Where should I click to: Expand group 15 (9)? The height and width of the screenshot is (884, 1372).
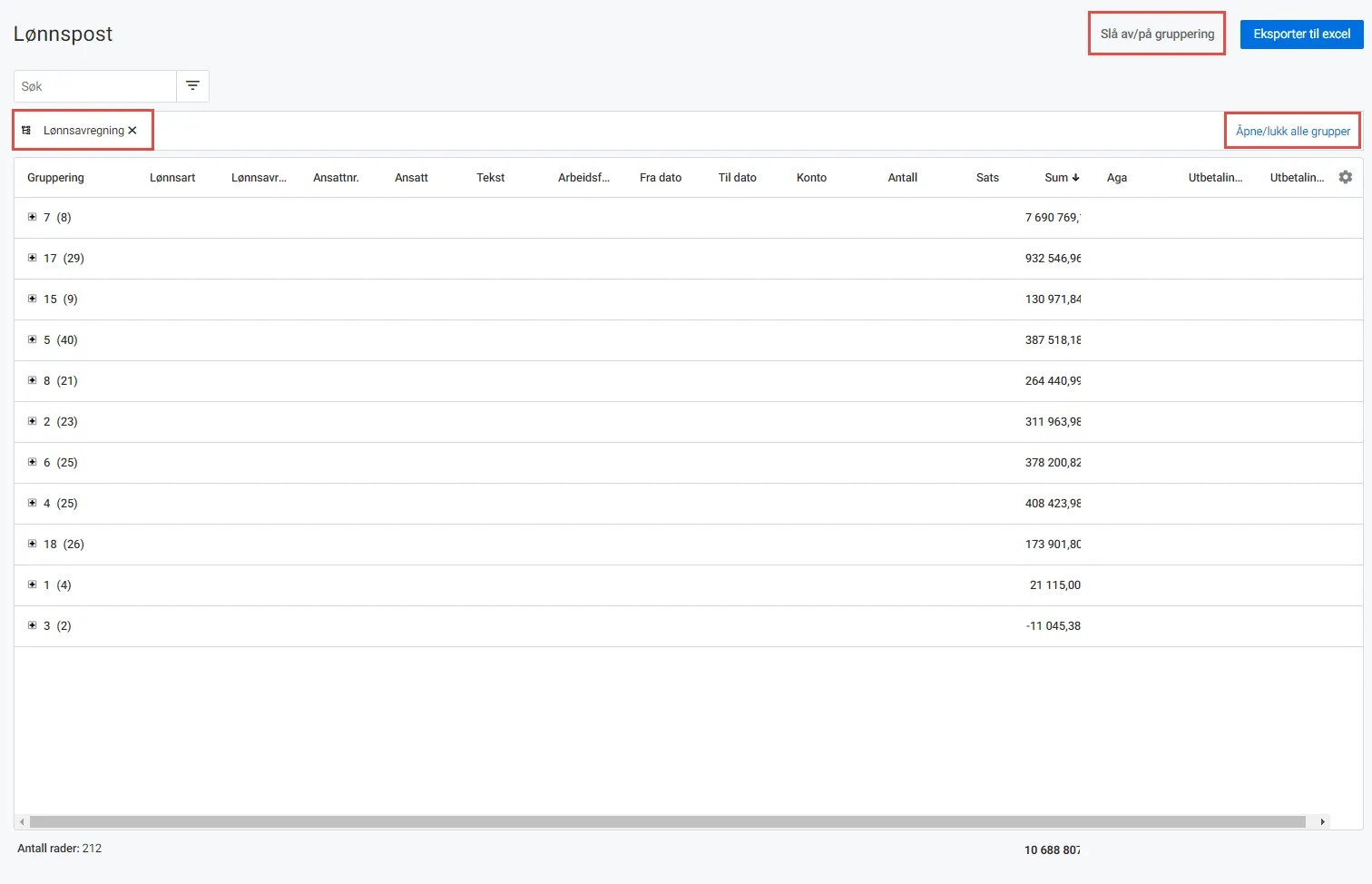tap(32, 299)
